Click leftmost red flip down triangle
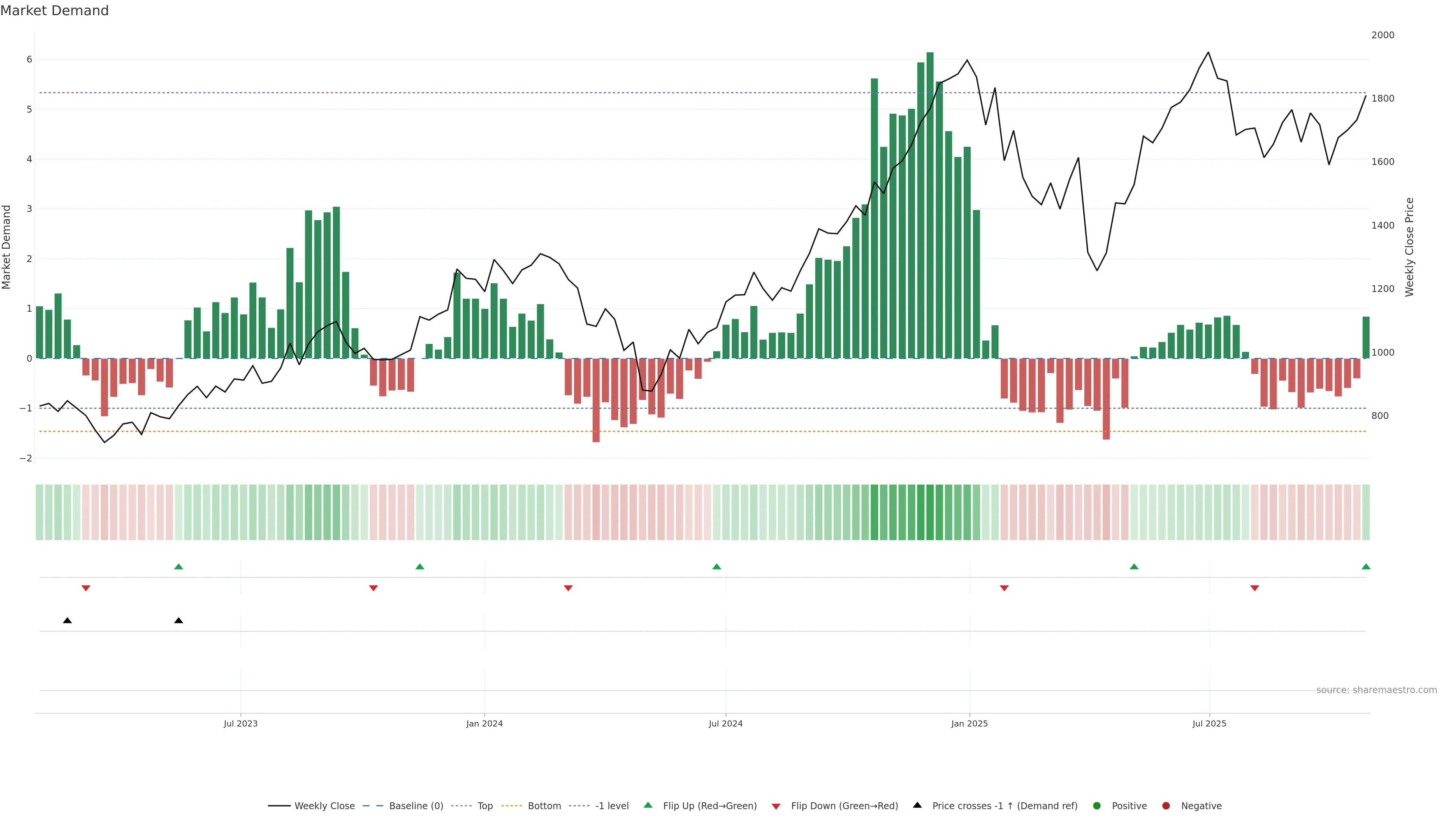The width and height of the screenshot is (1456, 819). point(86,588)
